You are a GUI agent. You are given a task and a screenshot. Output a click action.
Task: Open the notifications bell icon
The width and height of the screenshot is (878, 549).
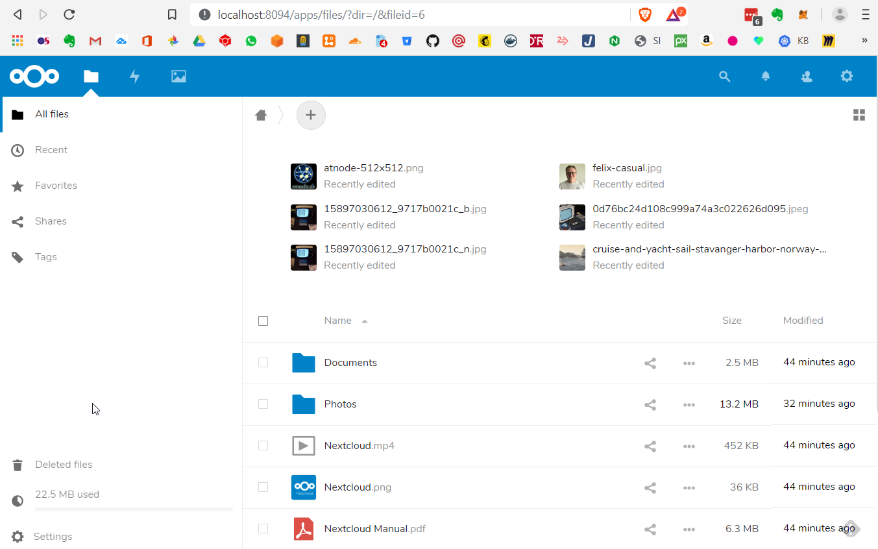click(x=766, y=76)
